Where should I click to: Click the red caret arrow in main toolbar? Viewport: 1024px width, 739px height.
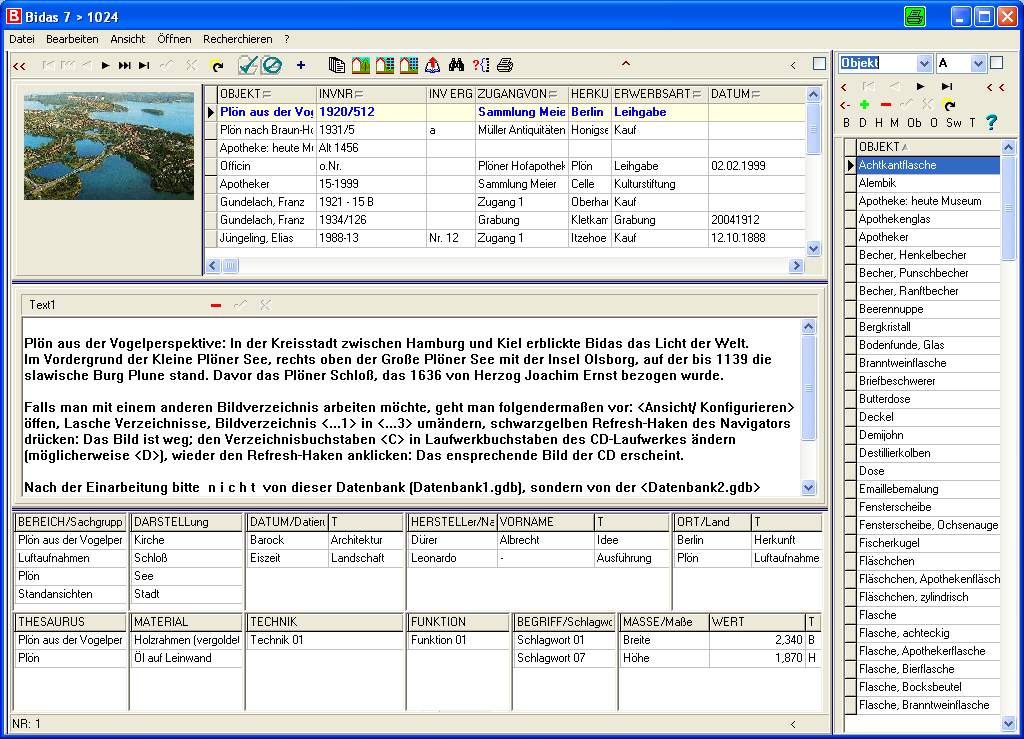coord(626,64)
